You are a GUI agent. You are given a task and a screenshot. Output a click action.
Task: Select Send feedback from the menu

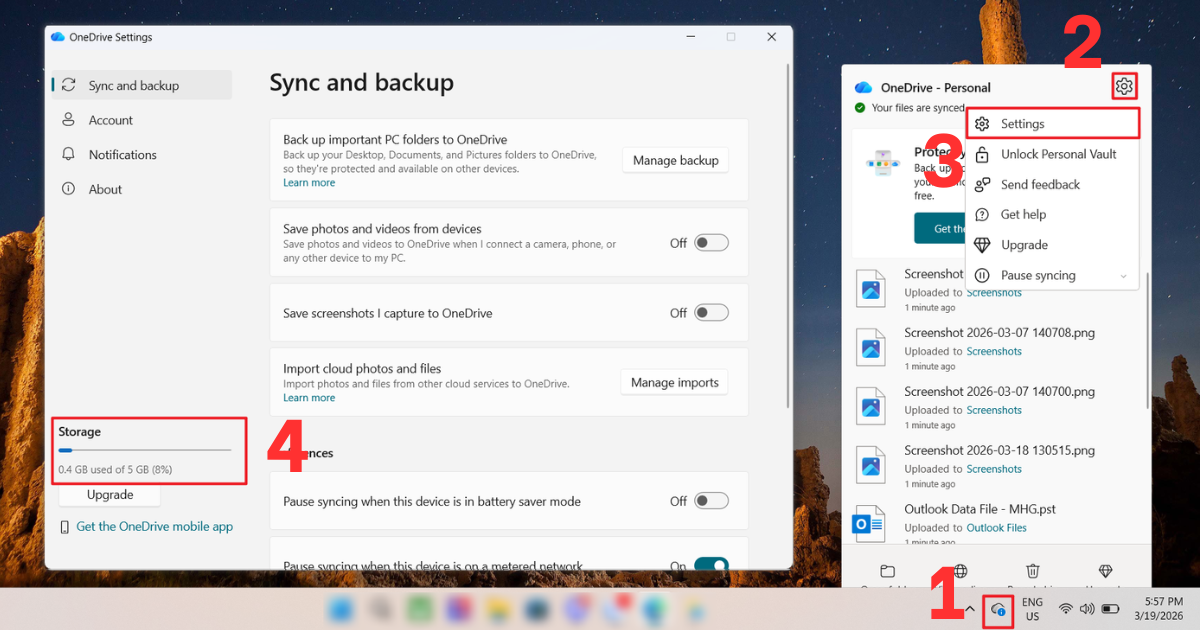click(1053, 184)
